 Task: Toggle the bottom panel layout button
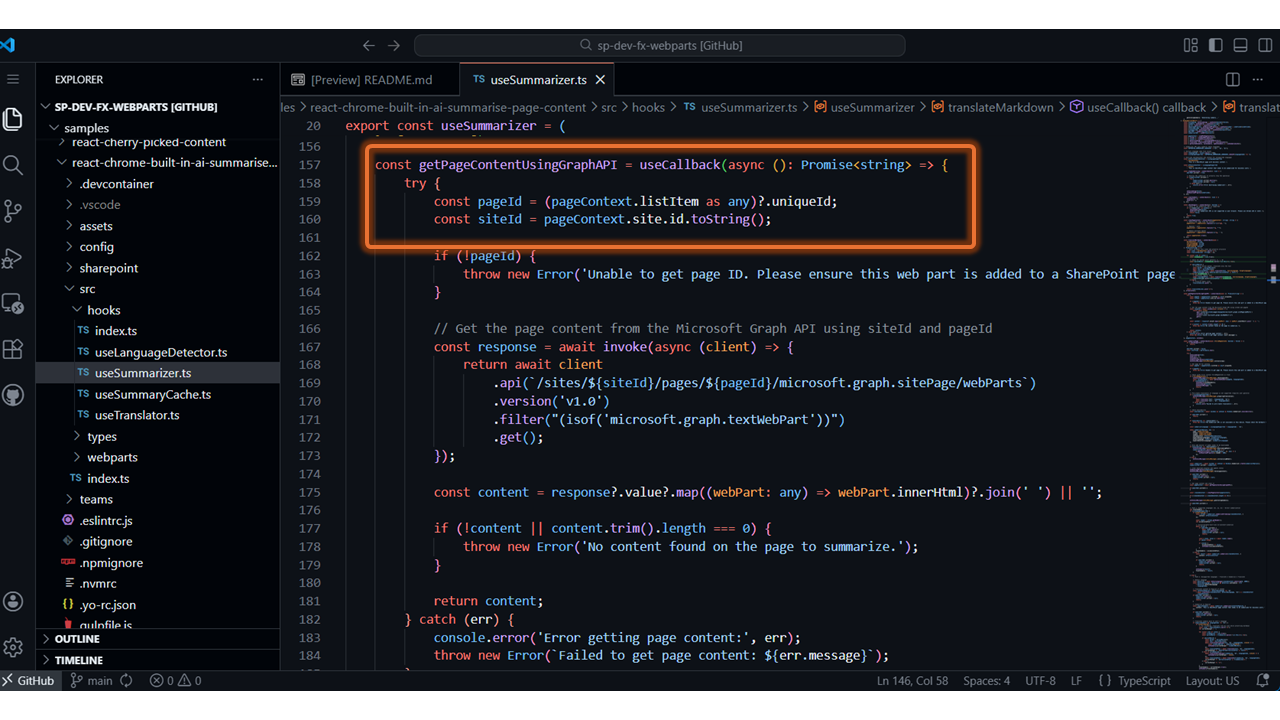coord(1240,45)
